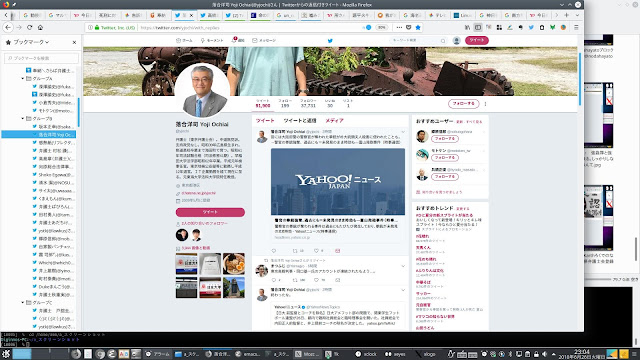Send first tweet via direct message icon
The width and height of the screenshot is (640, 360).
[x=338, y=251]
